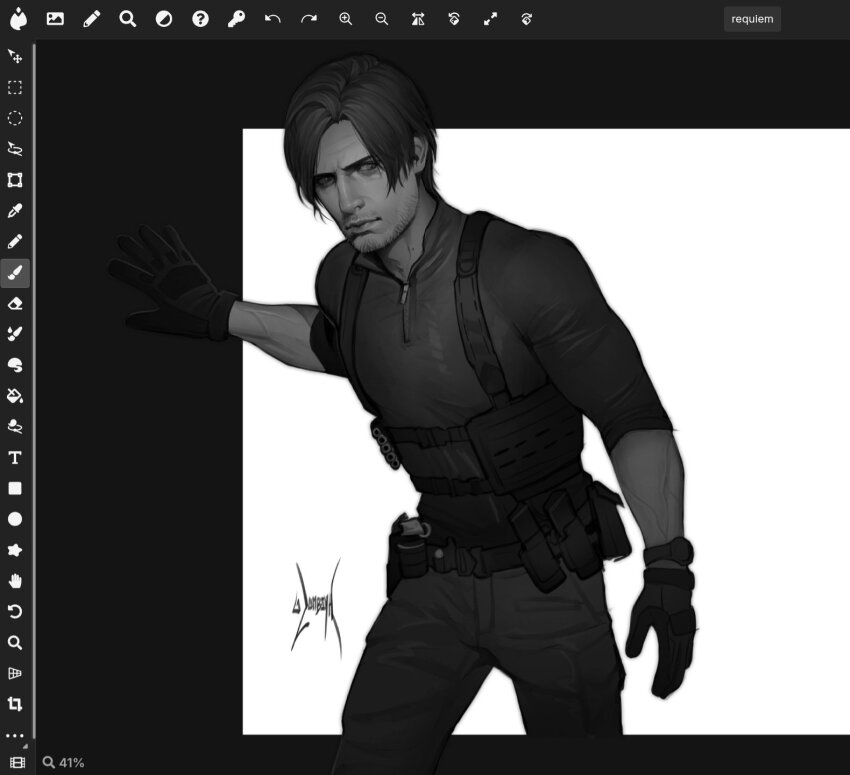Zoom in using the plus magnifier
The height and width of the screenshot is (775, 850).
(x=345, y=19)
